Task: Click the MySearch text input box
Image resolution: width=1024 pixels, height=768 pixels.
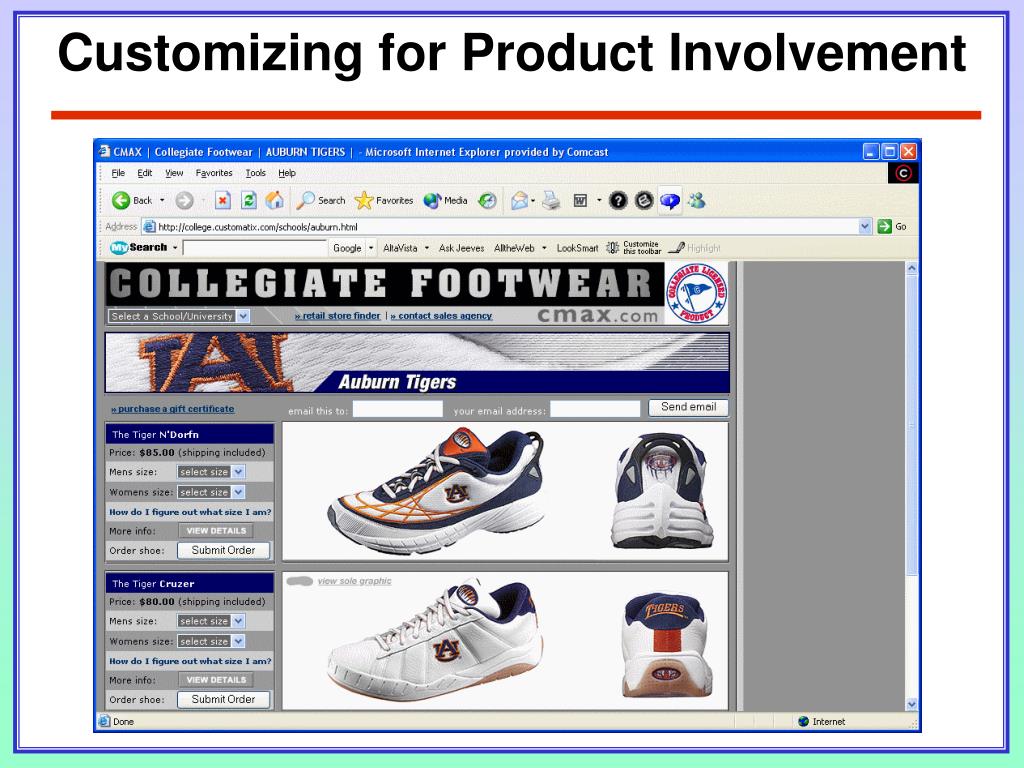Action: click(x=255, y=248)
